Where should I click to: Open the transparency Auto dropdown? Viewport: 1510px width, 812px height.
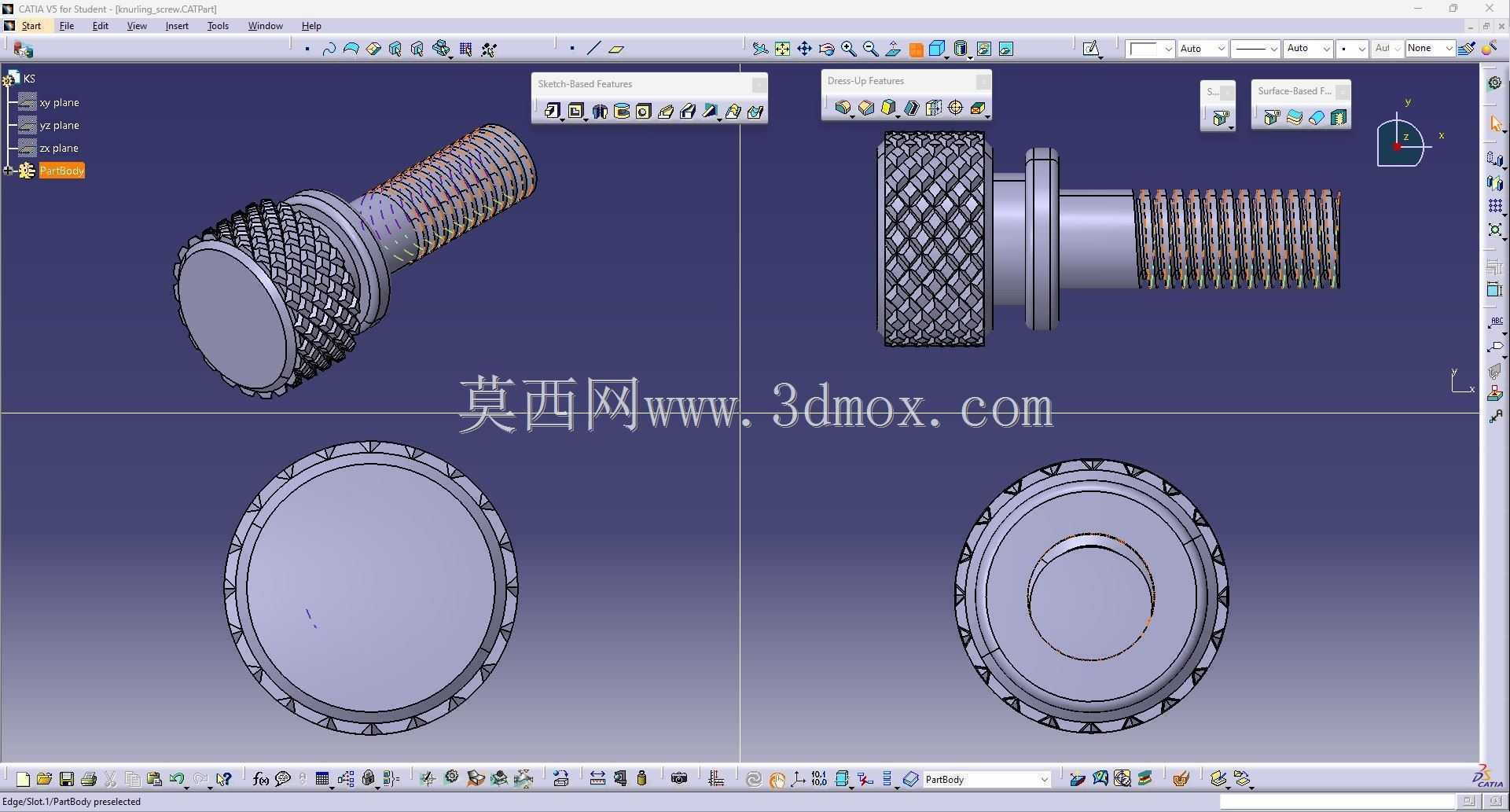pos(1222,49)
